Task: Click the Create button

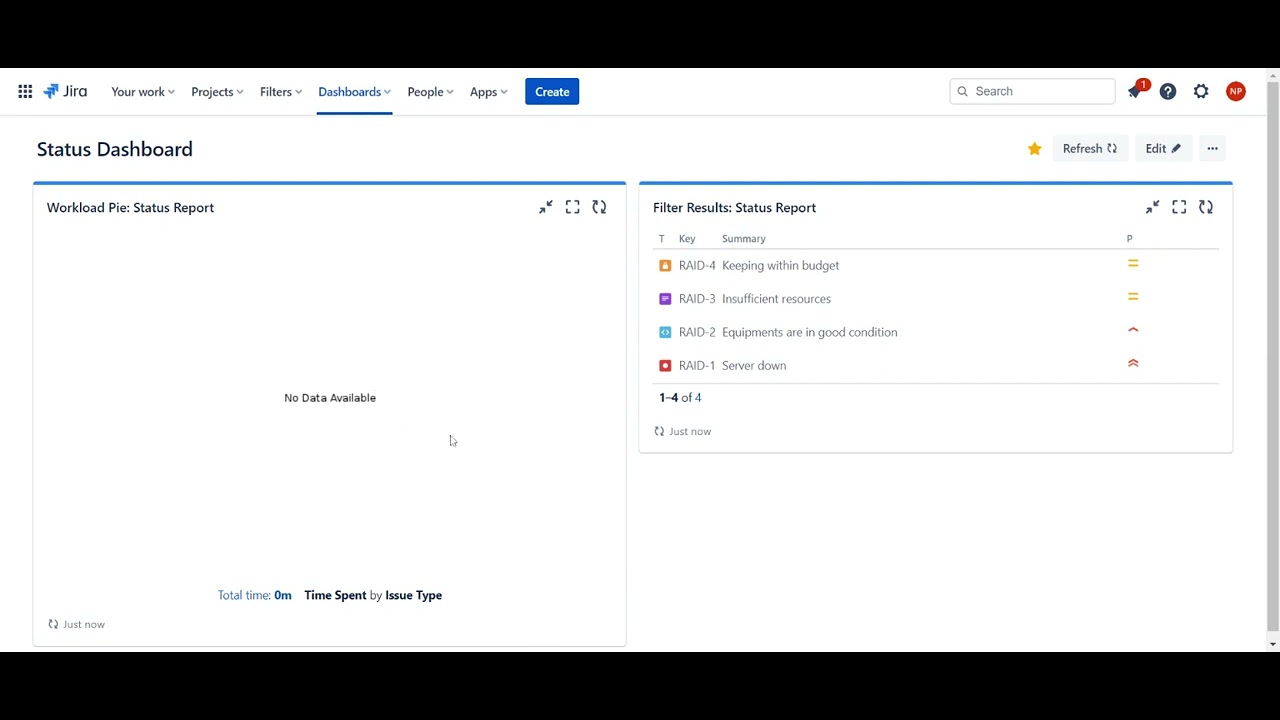Action: pos(552,92)
